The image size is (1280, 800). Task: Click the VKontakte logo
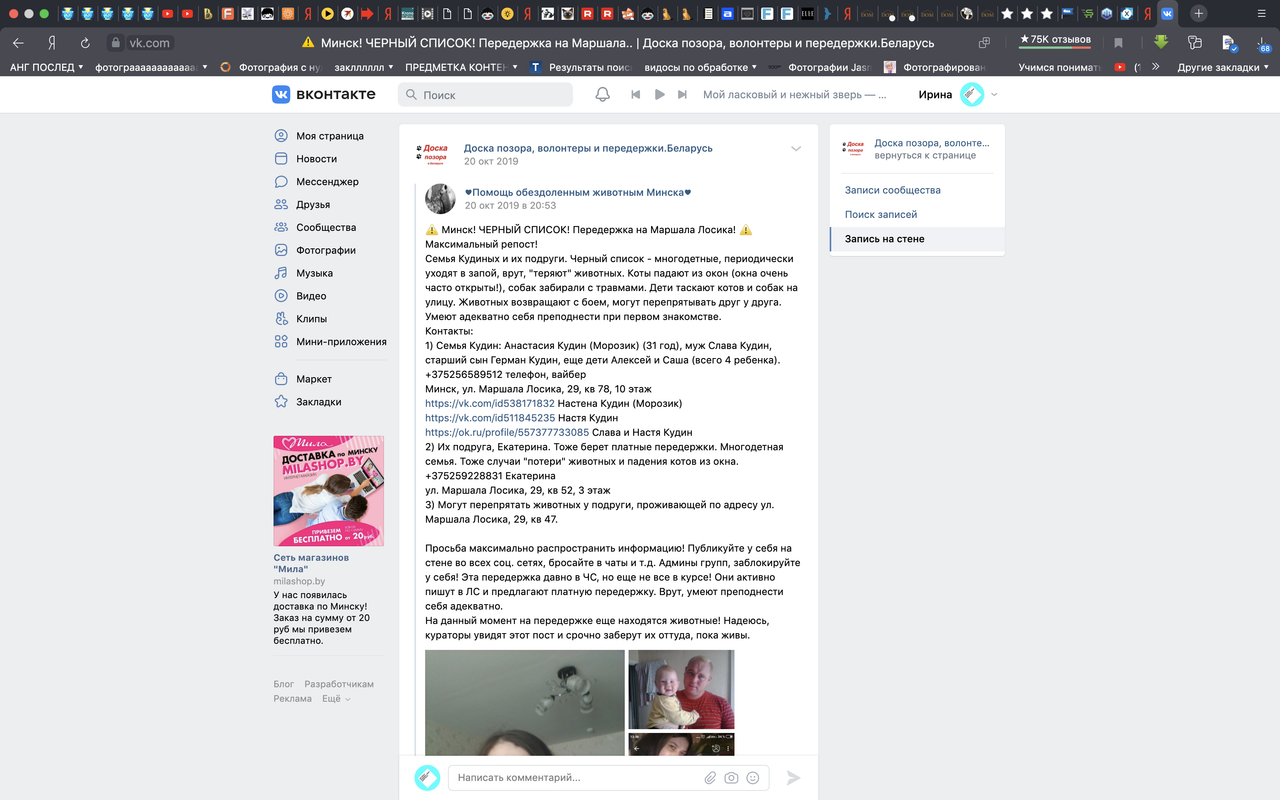click(x=324, y=94)
